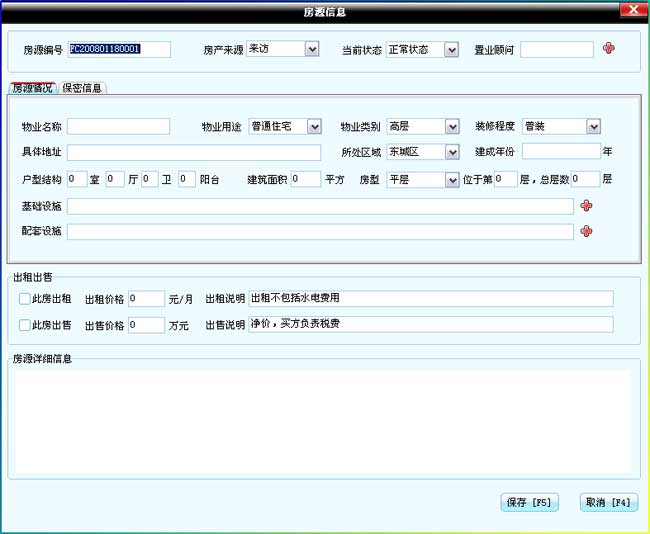
Task: Open the 房型 dropdown
Action: click(x=452, y=180)
